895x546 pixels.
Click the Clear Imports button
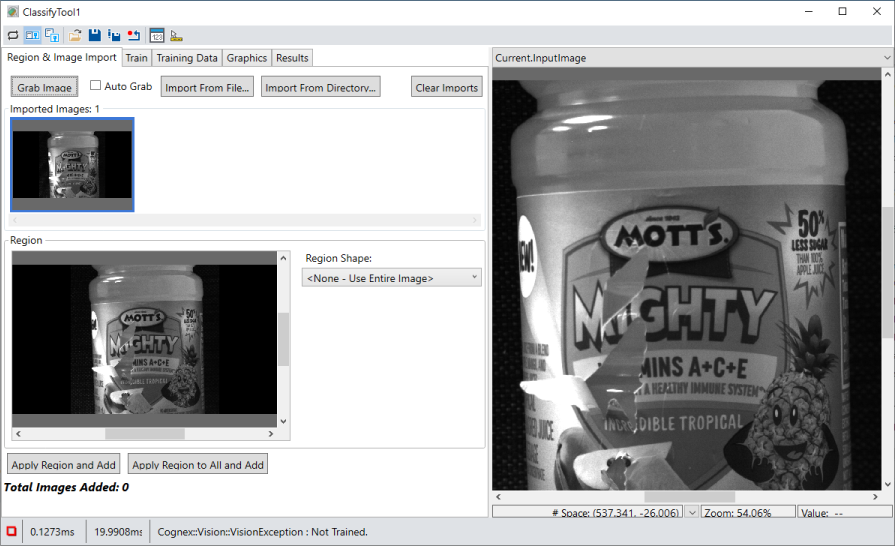click(446, 87)
